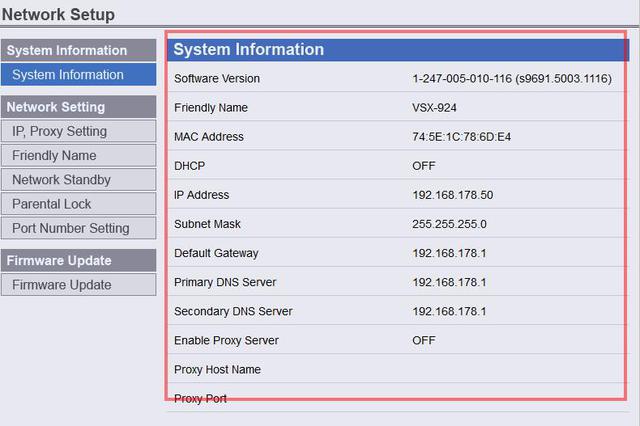Image resolution: width=640 pixels, height=426 pixels.
Task: Click the Secondary DNS Server label
Action: click(x=233, y=311)
